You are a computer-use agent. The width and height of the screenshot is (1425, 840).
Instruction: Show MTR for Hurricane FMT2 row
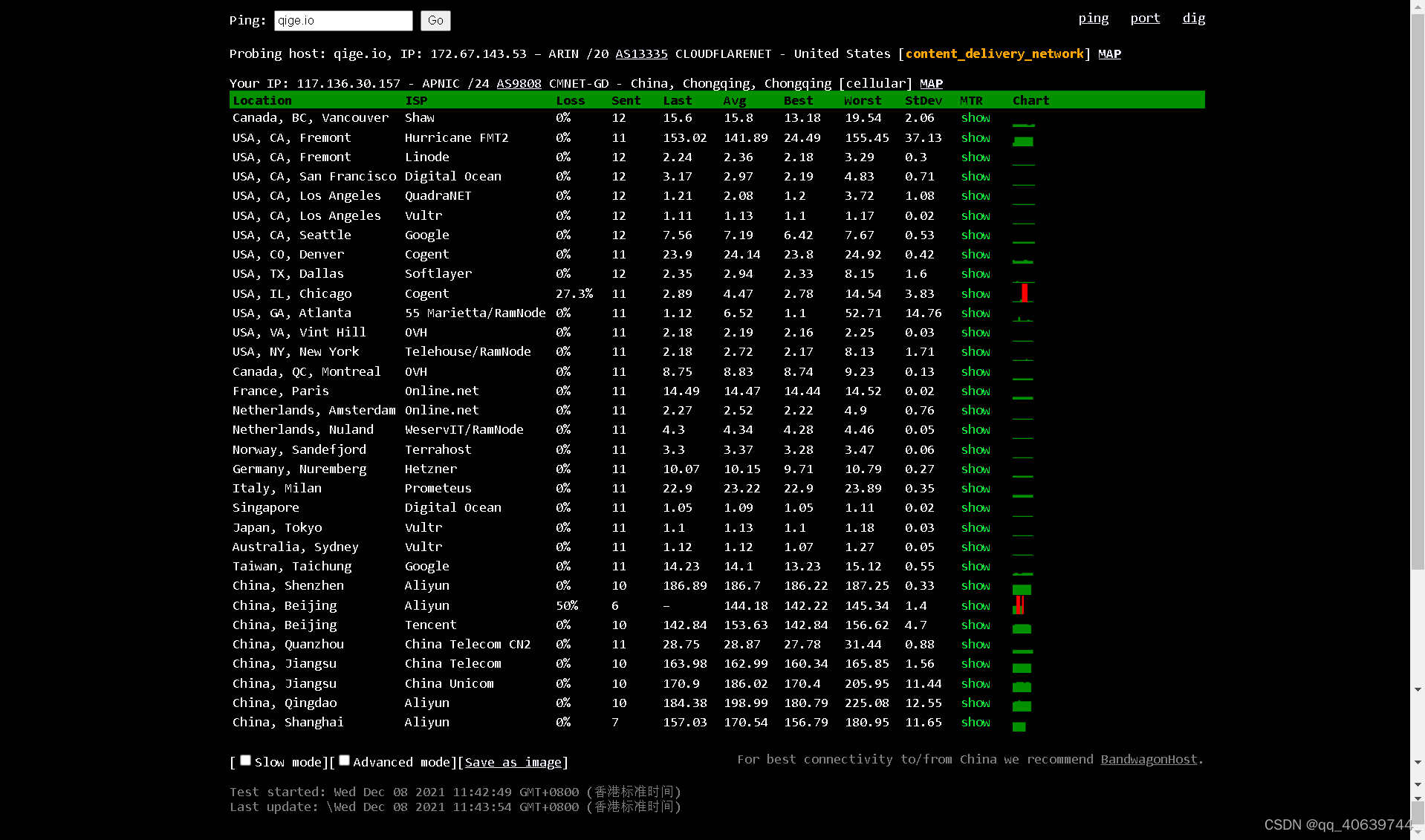(976, 137)
